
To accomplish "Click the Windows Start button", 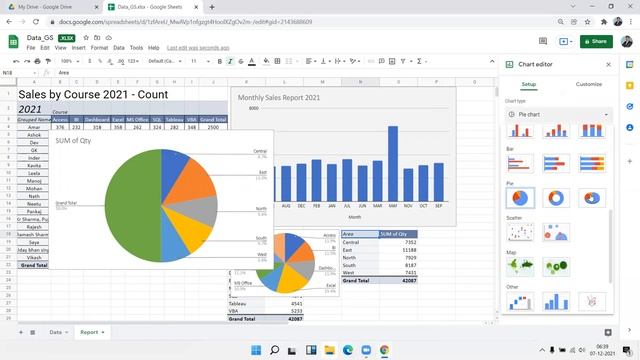I will (x=256, y=350).
